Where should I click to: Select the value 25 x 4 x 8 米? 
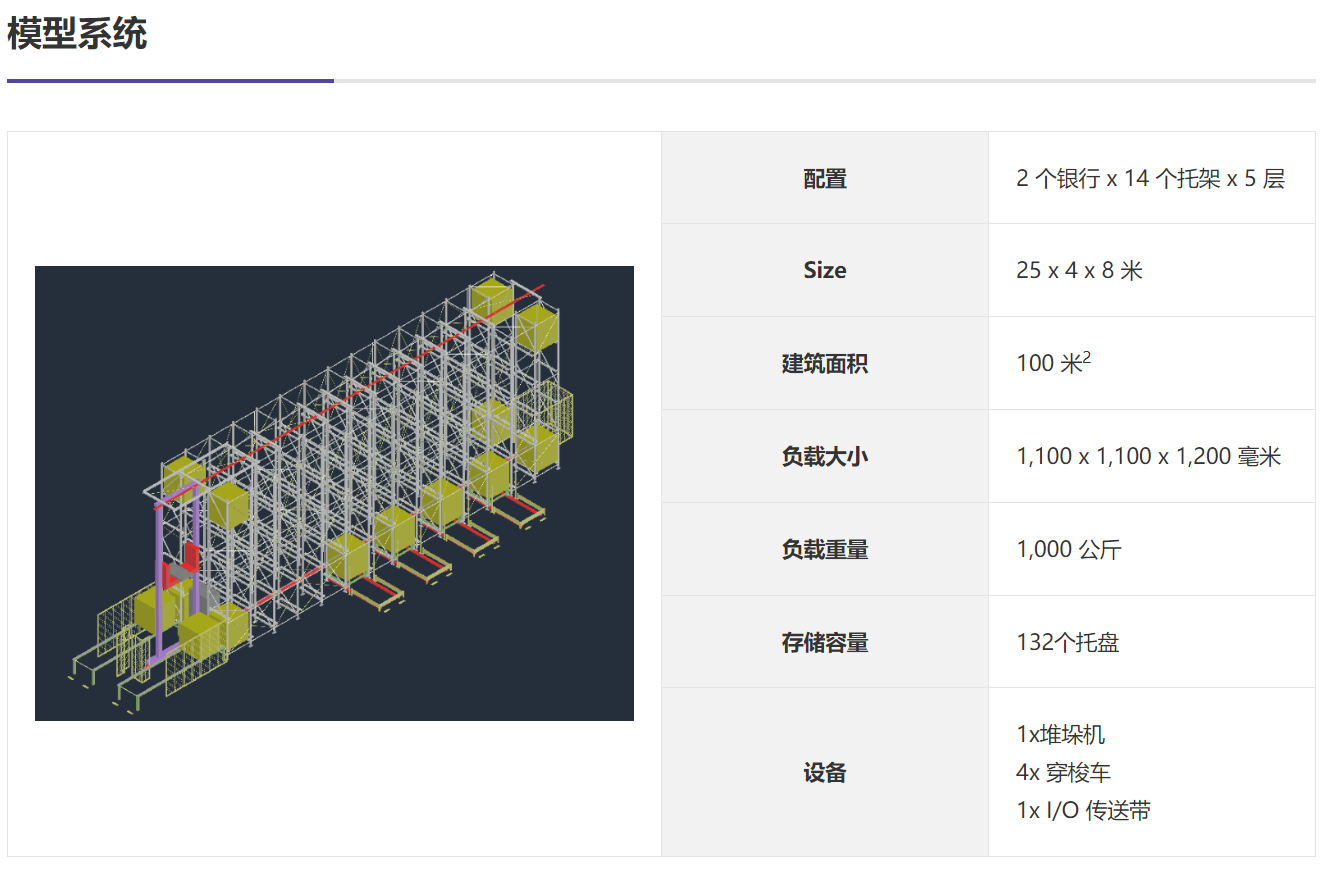[1079, 270]
